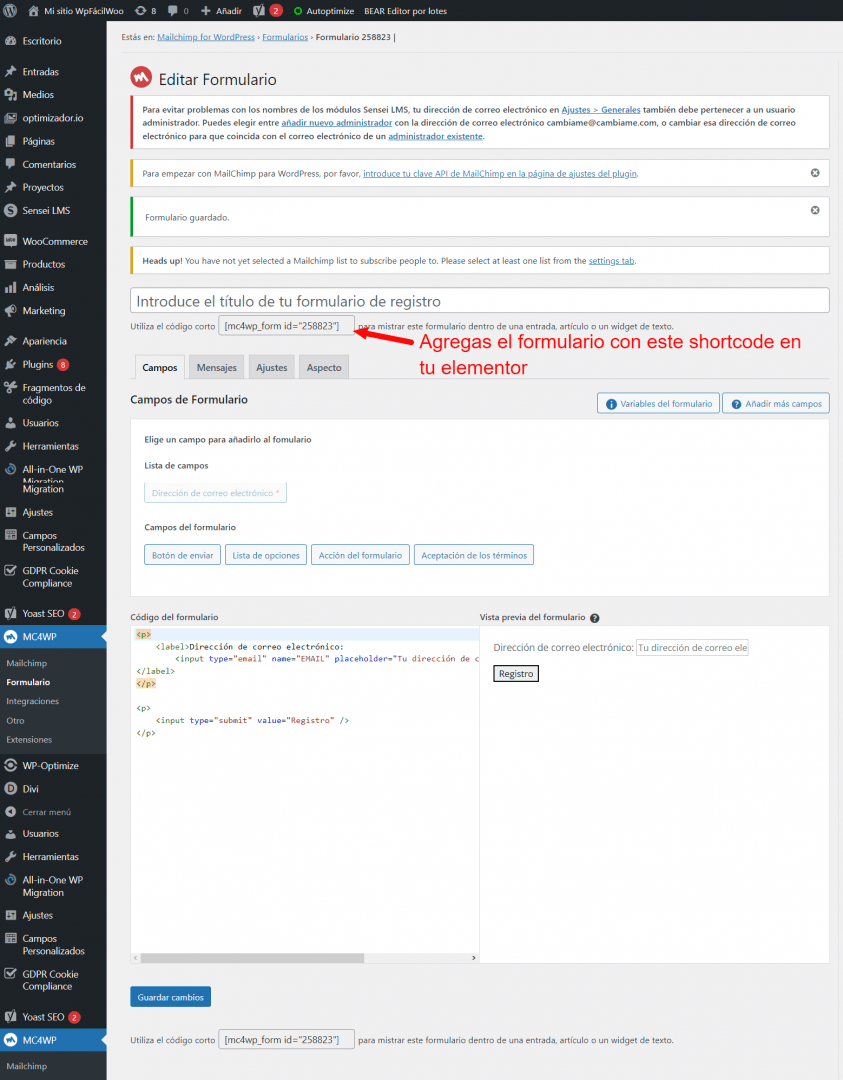Switch to the Ajustes form tab
The image size is (843, 1080).
pyautogui.click(x=271, y=367)
